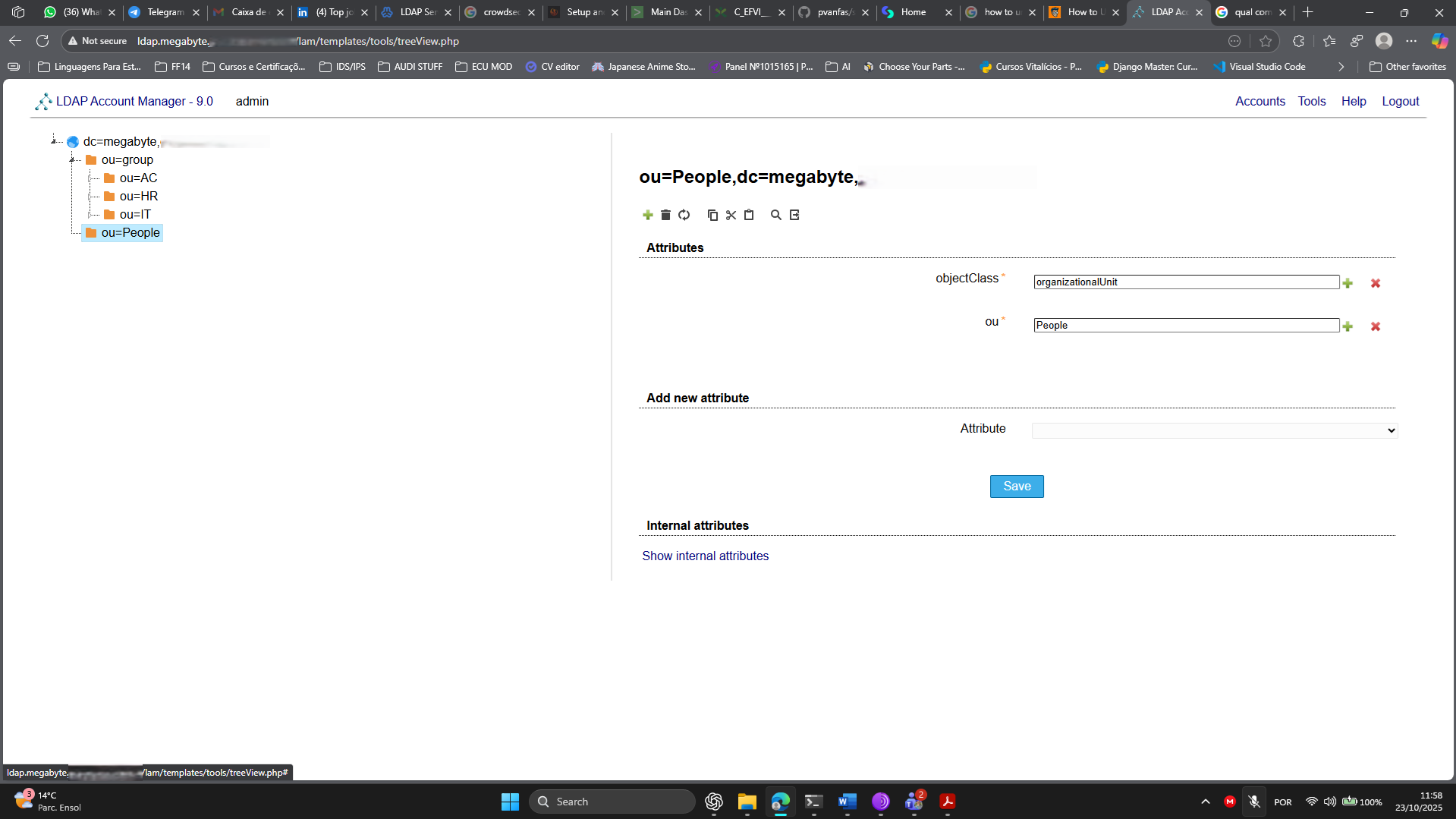The width and height of the screenshot is (1456, 819).
Task: Refresh the entry with the reload icon
Action: tap(684, 215)
